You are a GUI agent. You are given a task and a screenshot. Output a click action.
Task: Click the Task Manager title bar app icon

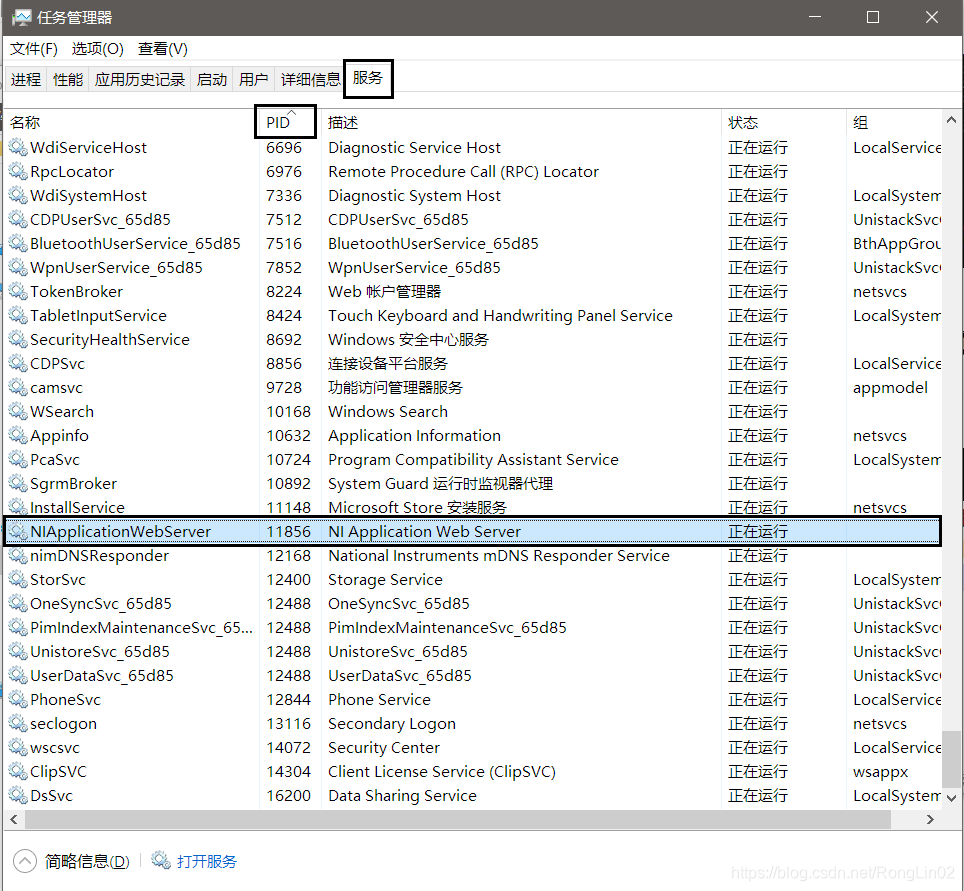22,17
